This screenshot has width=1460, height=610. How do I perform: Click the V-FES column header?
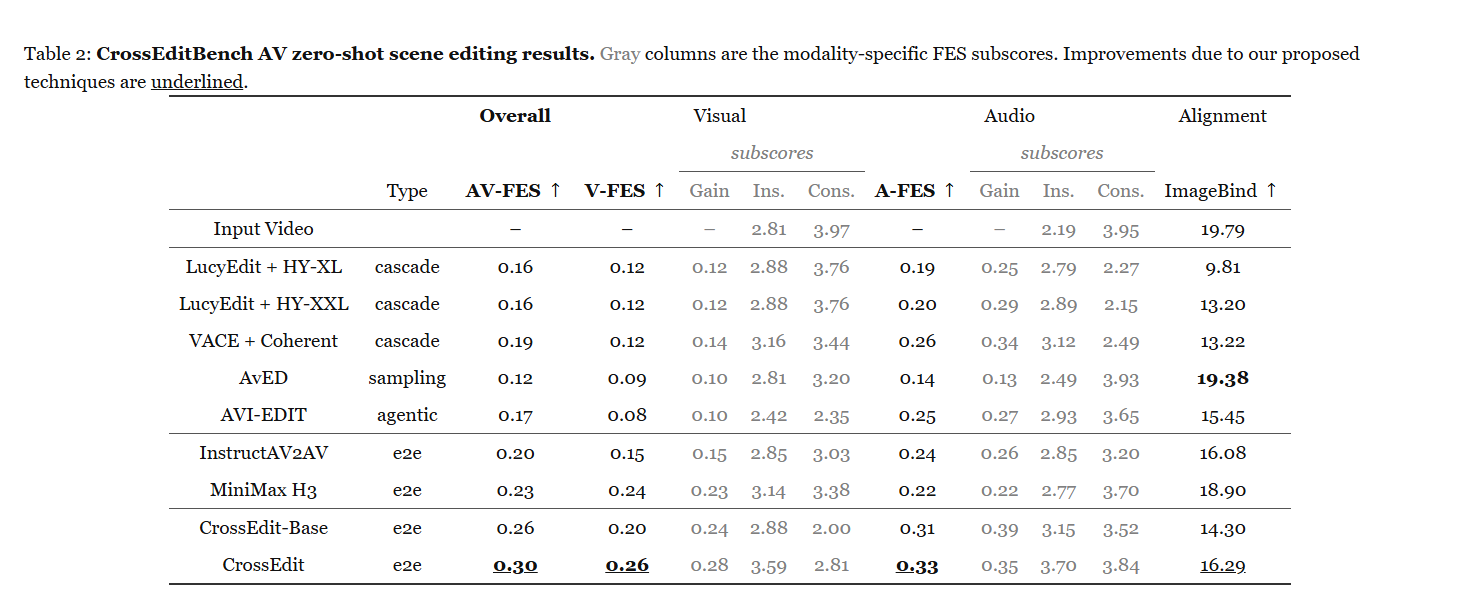pyautogui.click(x=625, y=190)
